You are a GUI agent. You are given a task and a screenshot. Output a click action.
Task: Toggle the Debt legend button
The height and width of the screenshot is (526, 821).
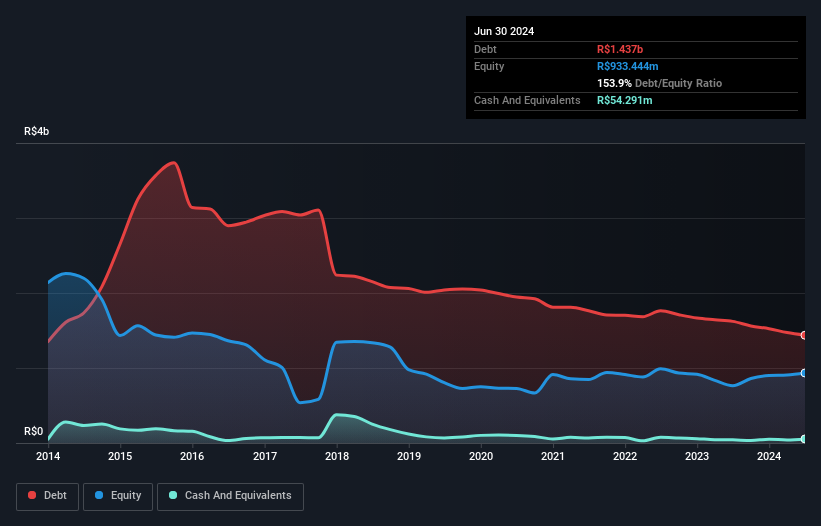pyautogui.click(x=48, y=496)
